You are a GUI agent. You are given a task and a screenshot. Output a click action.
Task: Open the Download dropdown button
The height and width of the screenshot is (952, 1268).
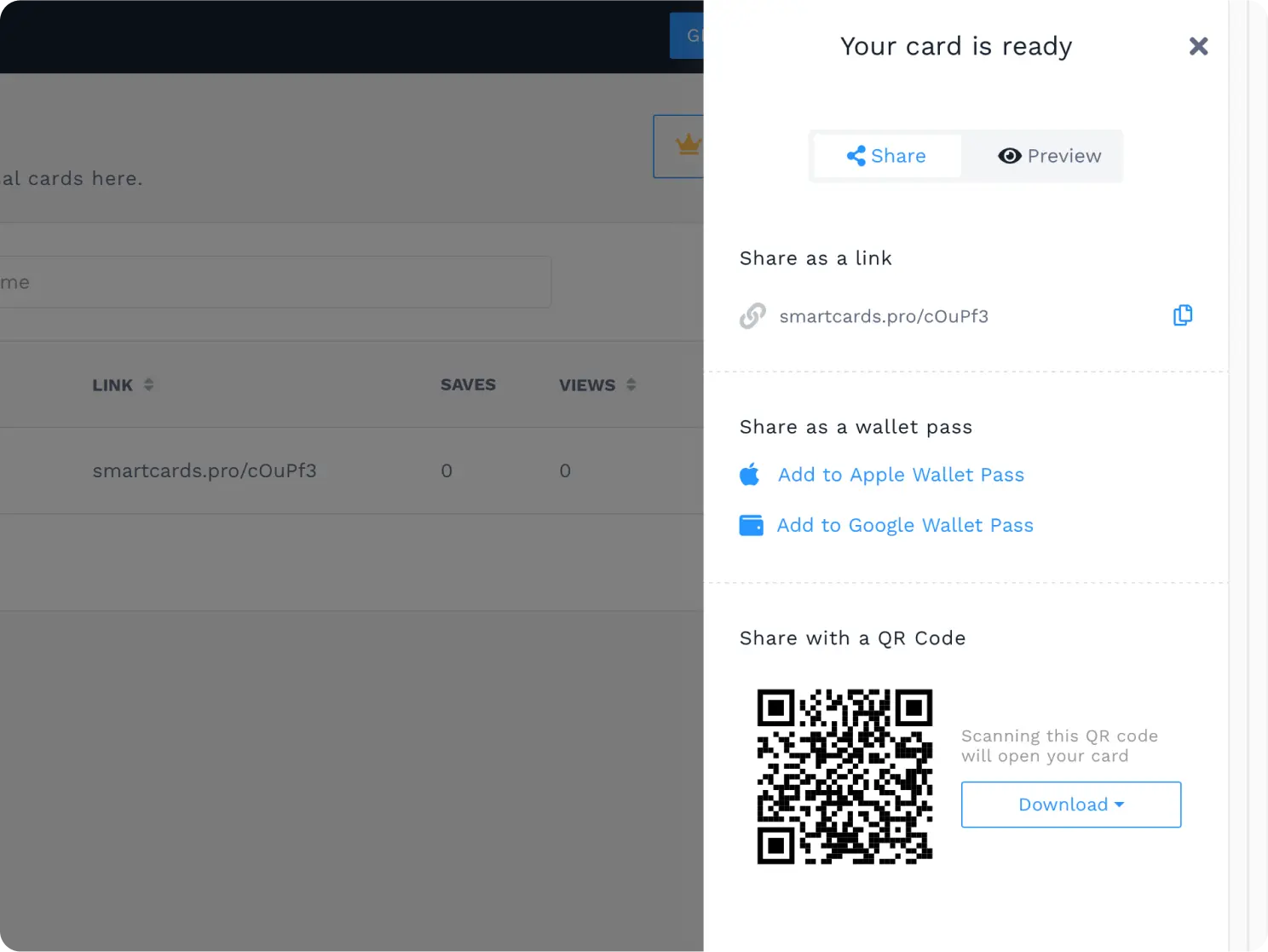pos(1071,805)
